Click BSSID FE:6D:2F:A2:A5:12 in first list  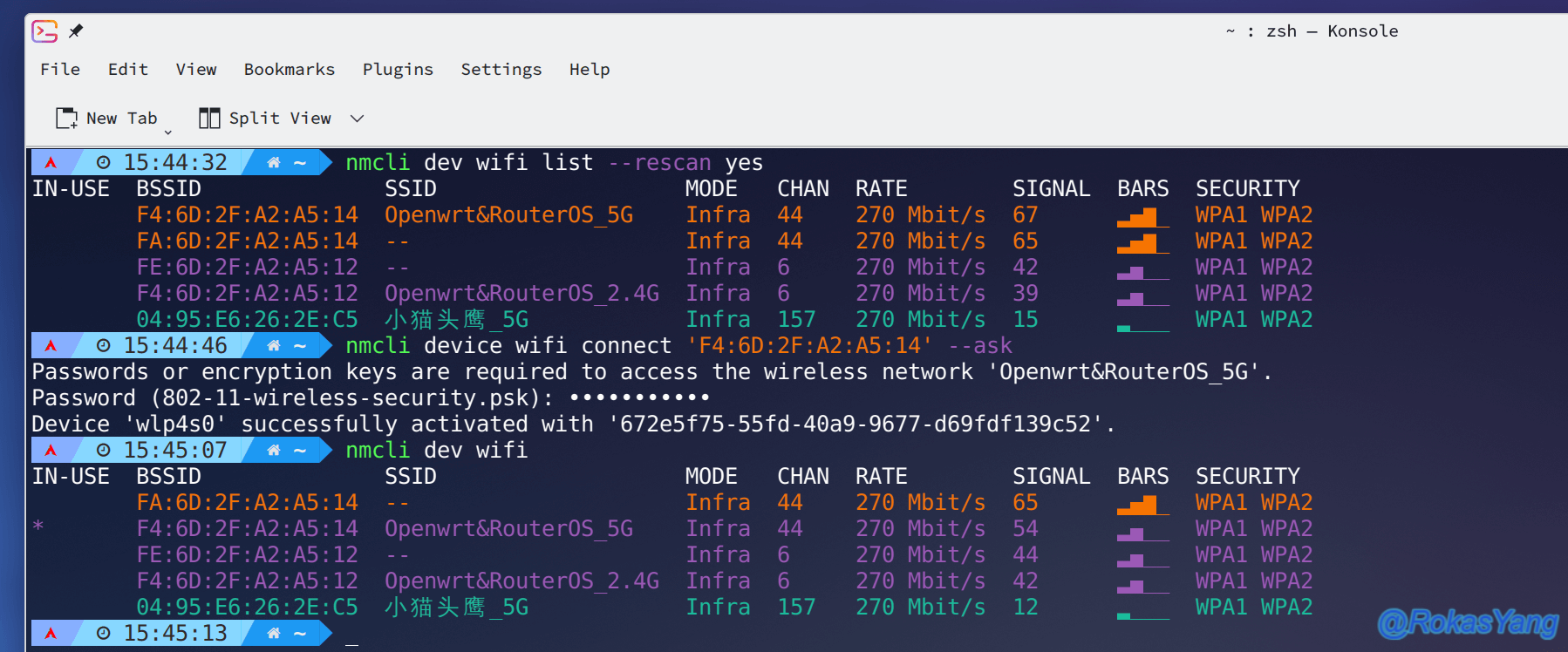[x=248, y=267]
